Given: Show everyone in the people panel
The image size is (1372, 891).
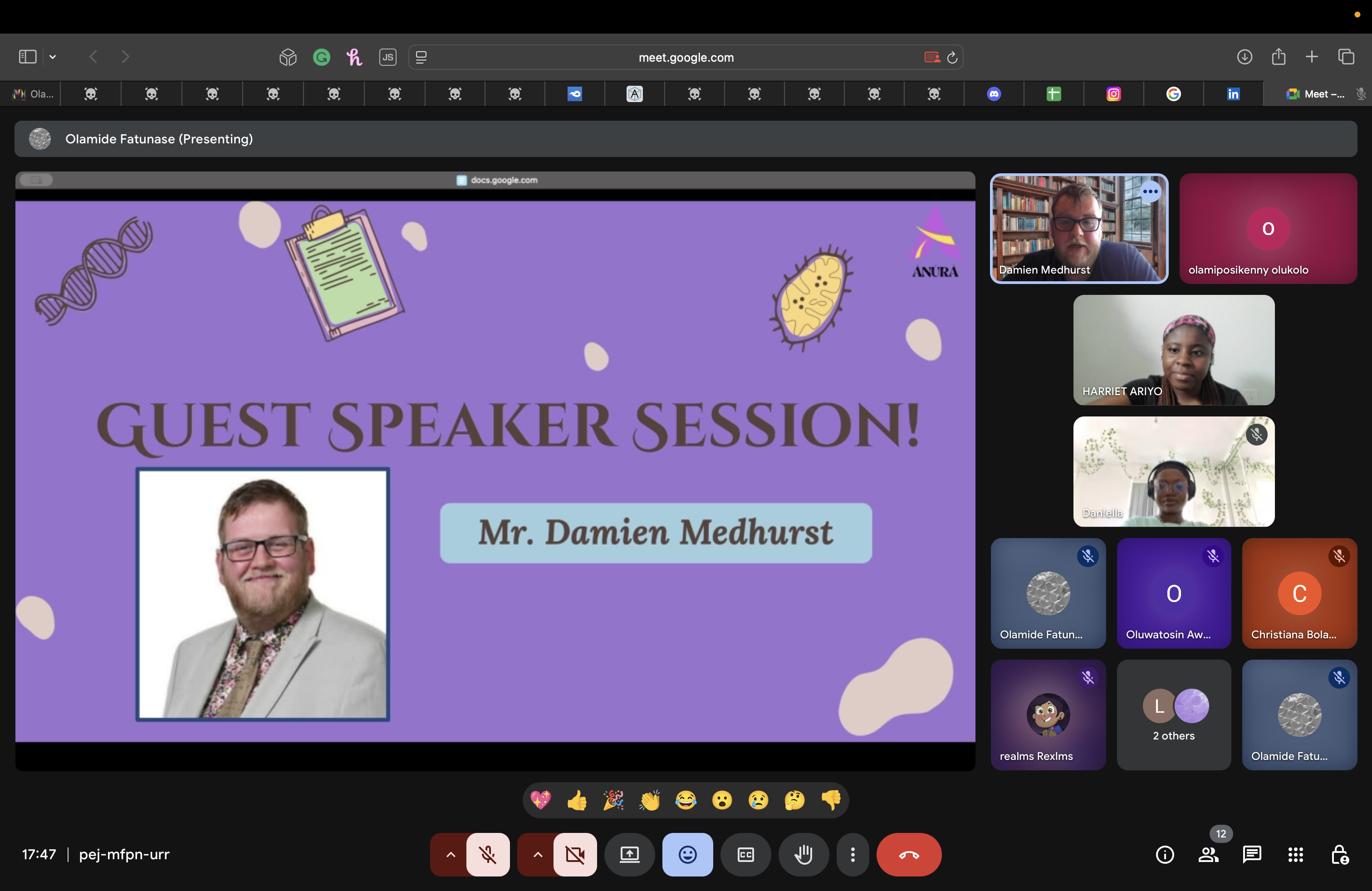Looking at the screenshot, I should click(x=1208, y=854).
